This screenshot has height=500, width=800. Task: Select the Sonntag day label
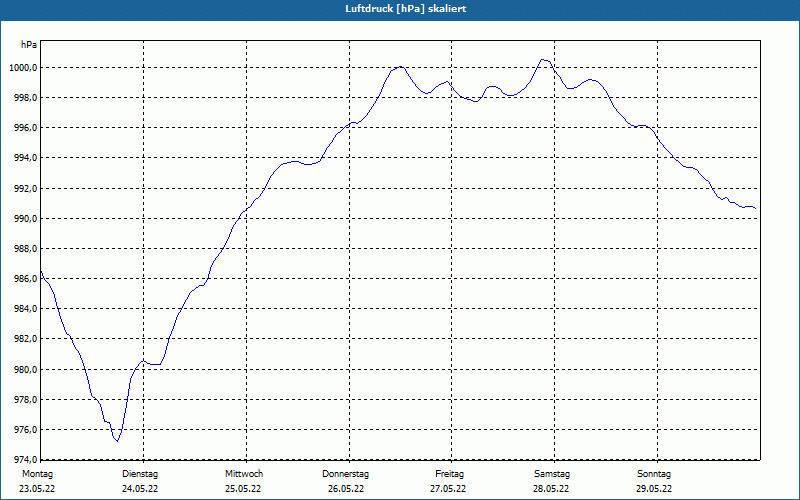point(654,474)
